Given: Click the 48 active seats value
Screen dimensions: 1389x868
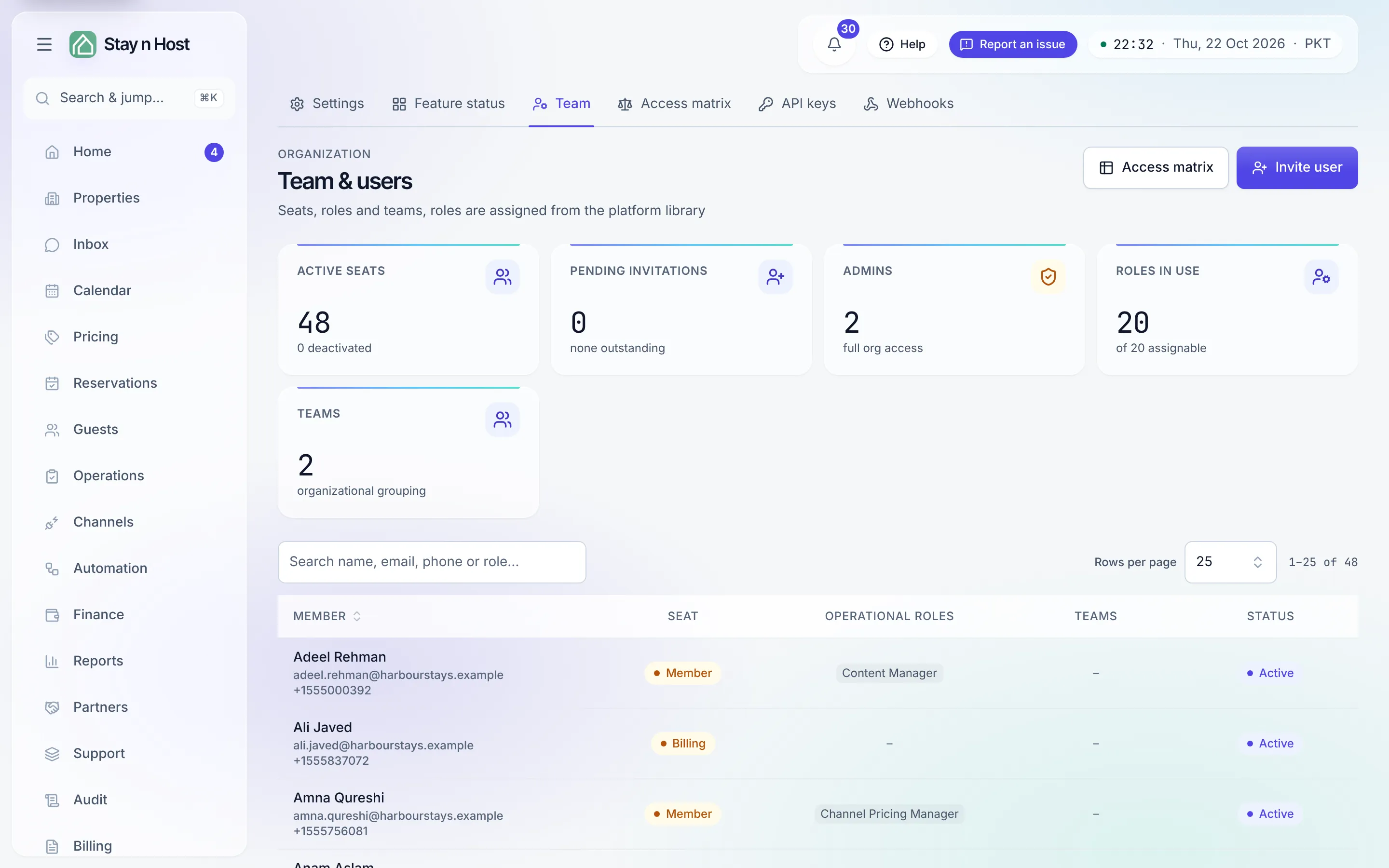Looking at the screenshot, I should click(x=314, y=323).
